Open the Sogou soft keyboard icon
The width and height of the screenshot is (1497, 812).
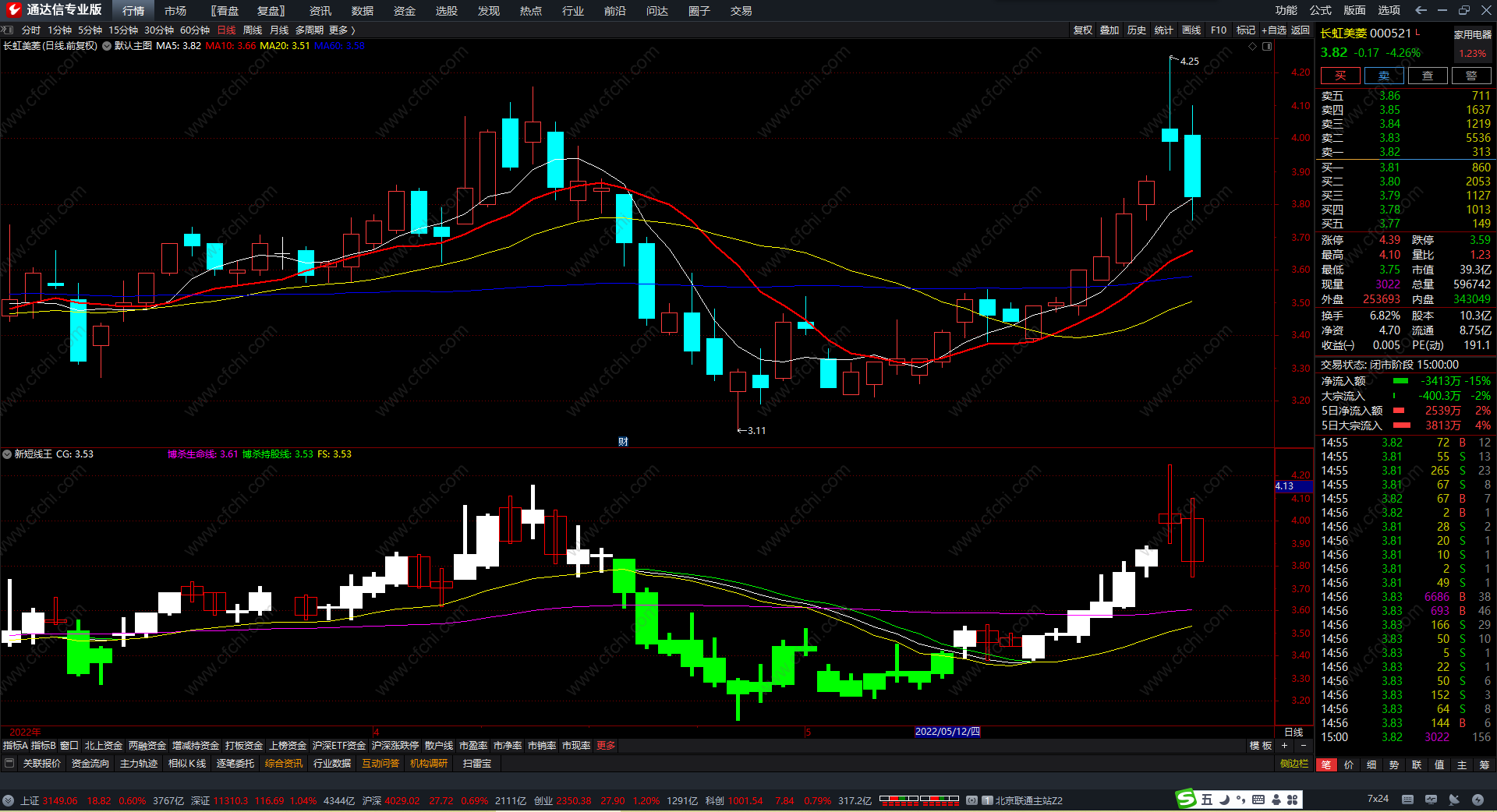[1258, 800]
